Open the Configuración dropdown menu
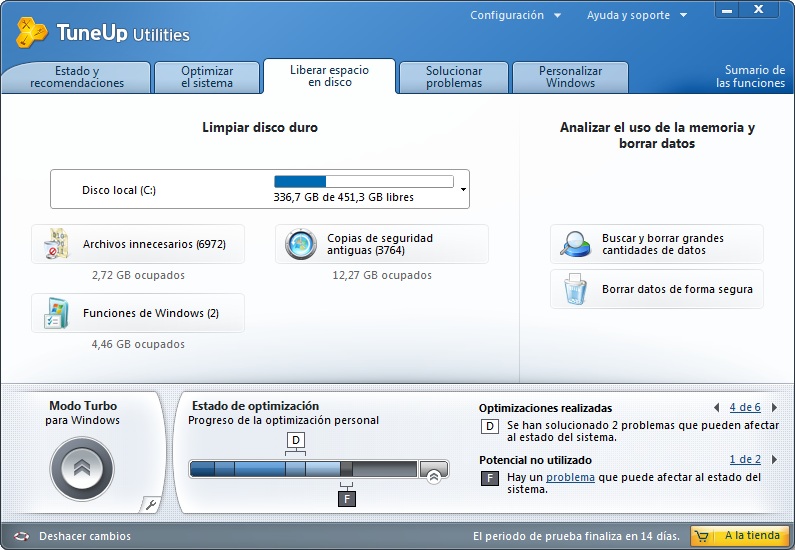 point(515,15)
